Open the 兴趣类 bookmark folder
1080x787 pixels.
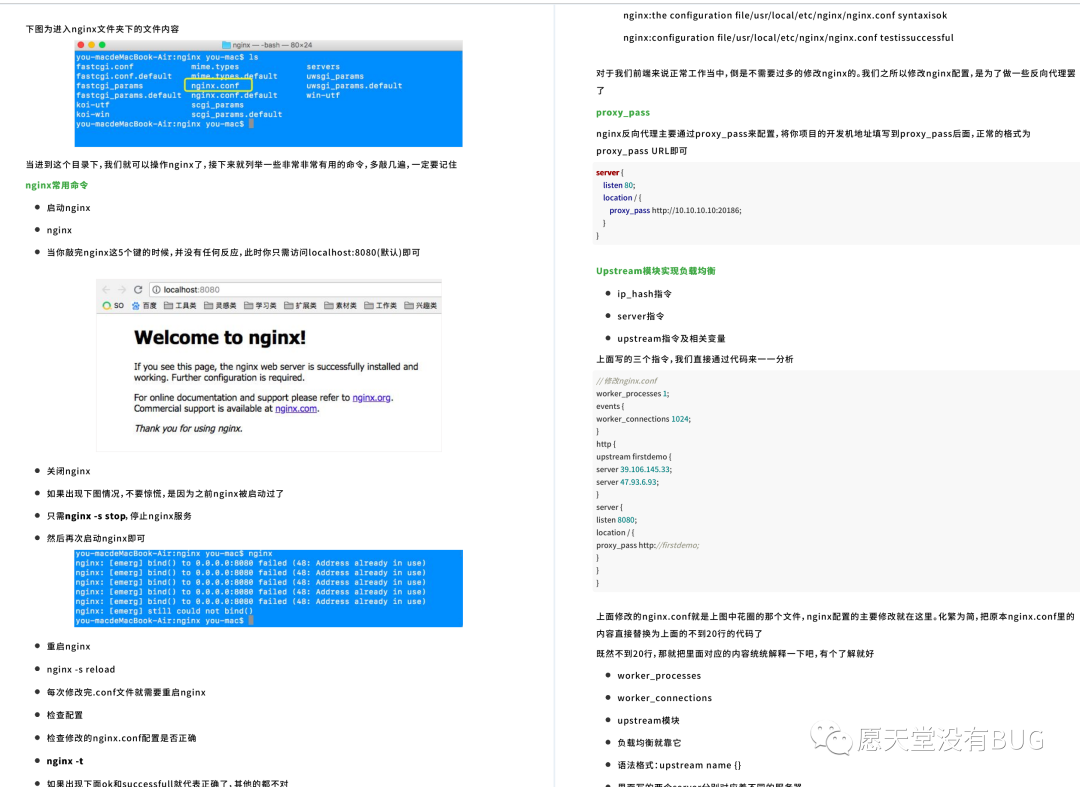(x=420, y=306)
